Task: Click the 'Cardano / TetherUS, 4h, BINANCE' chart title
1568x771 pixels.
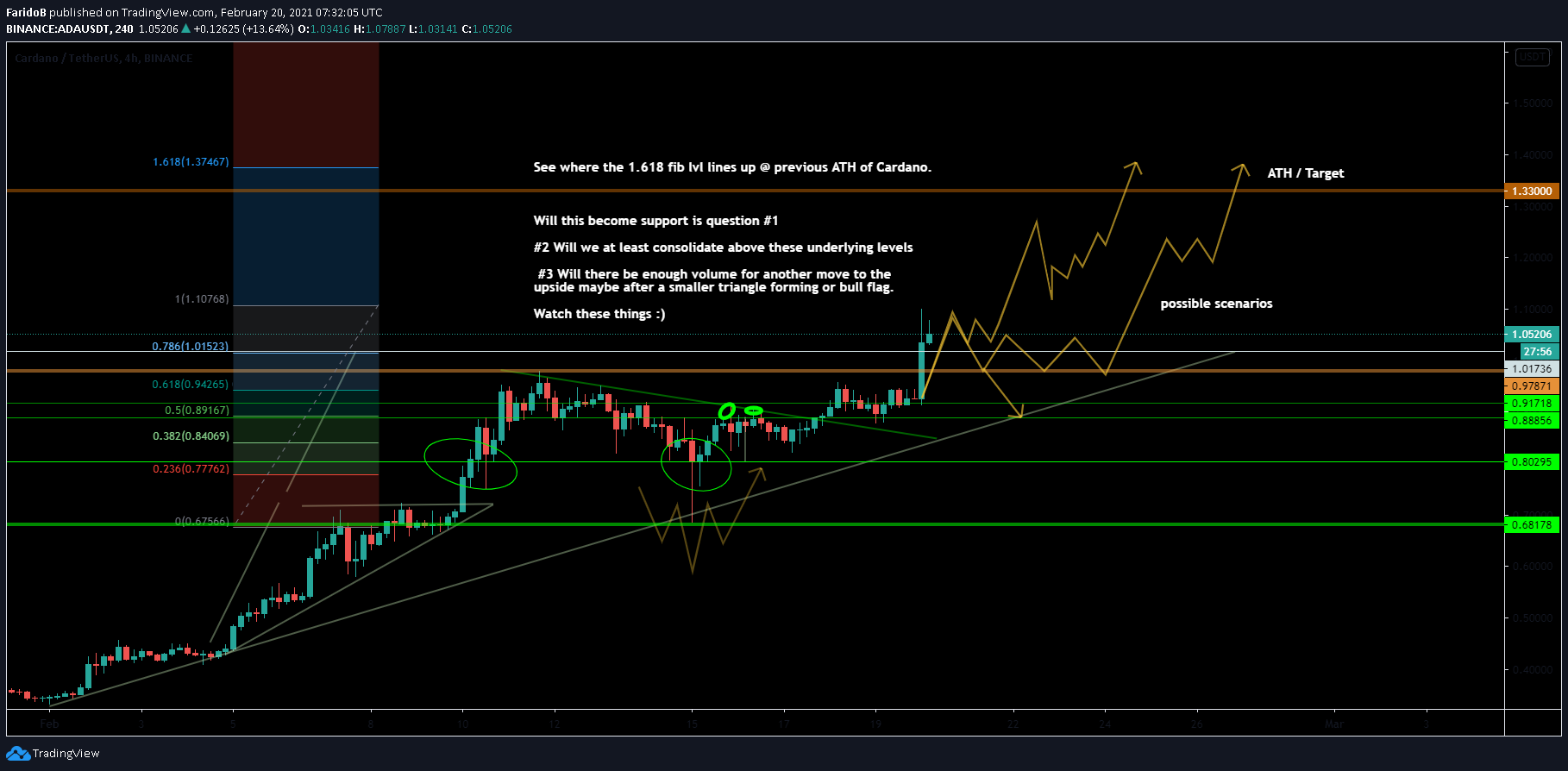Action: click(103, 59)
